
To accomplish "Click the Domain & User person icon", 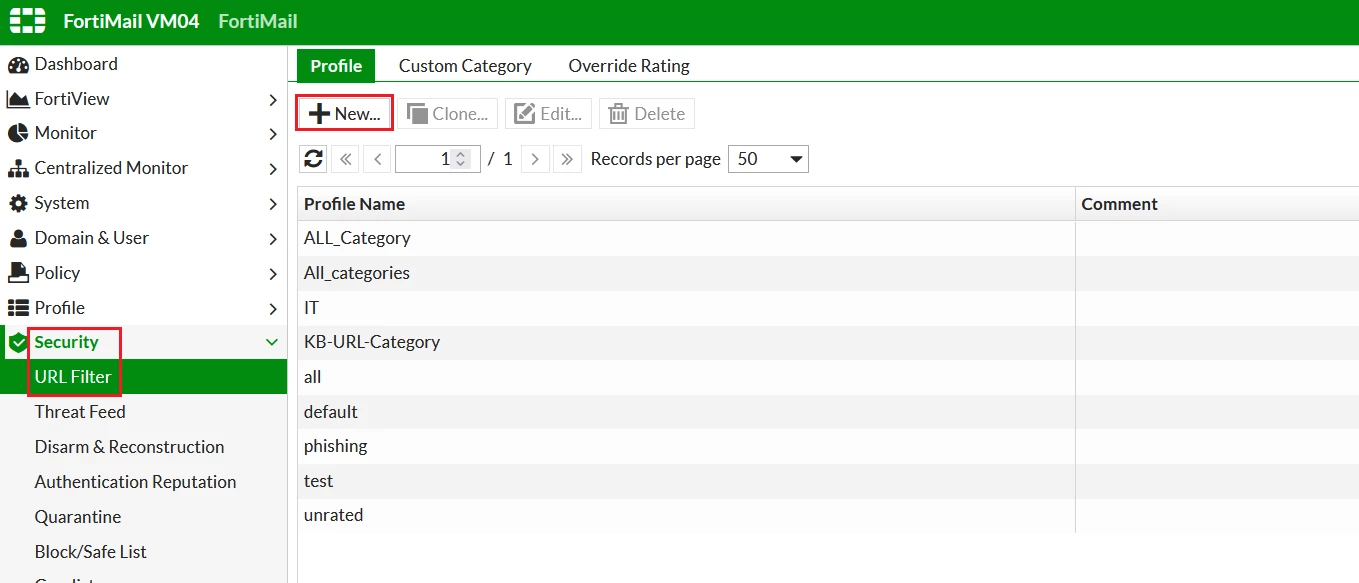I will 18,238.
